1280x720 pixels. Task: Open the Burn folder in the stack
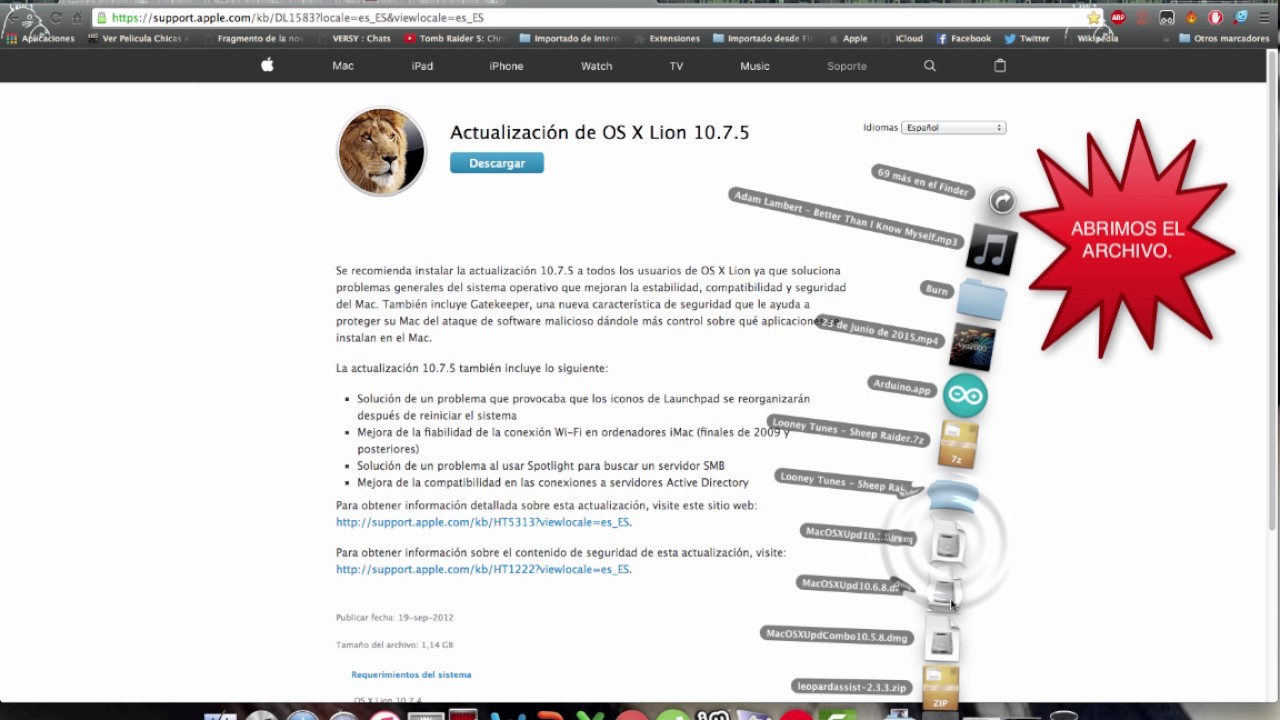pos(980,299)
